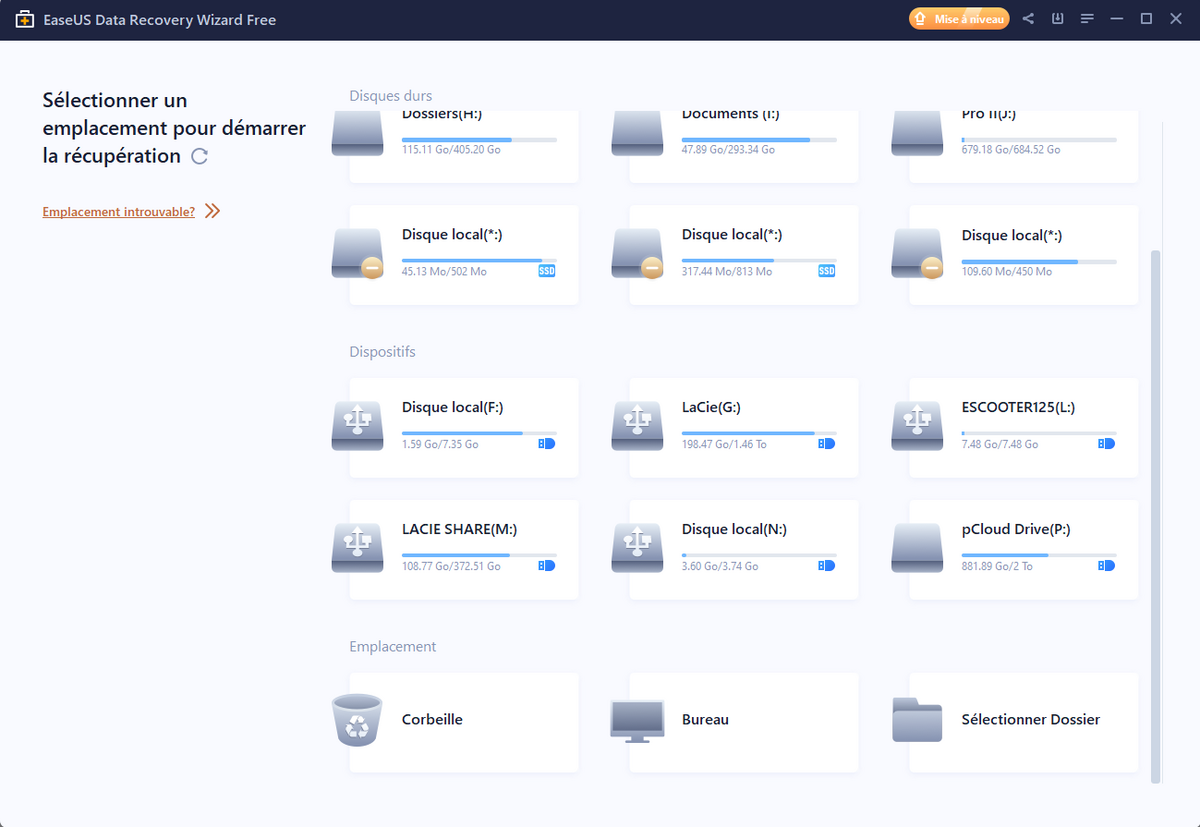Click the '198.47 Go/1.46 To' size text
Image resolution: width=1200 pixels, height=827 pixels.
click(x=724, y=444)
